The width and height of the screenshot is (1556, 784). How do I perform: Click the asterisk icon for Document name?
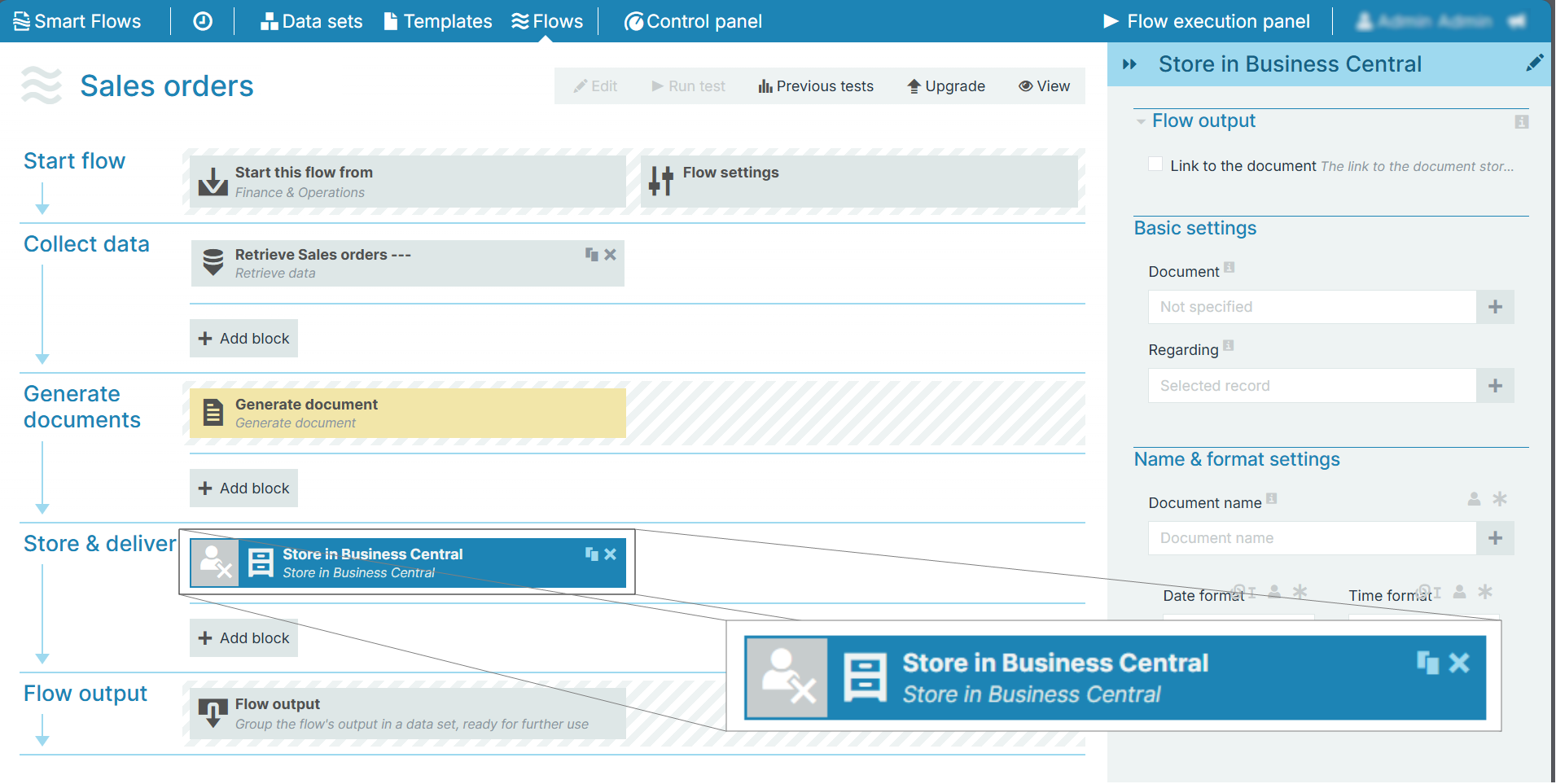click(1500, 499)
